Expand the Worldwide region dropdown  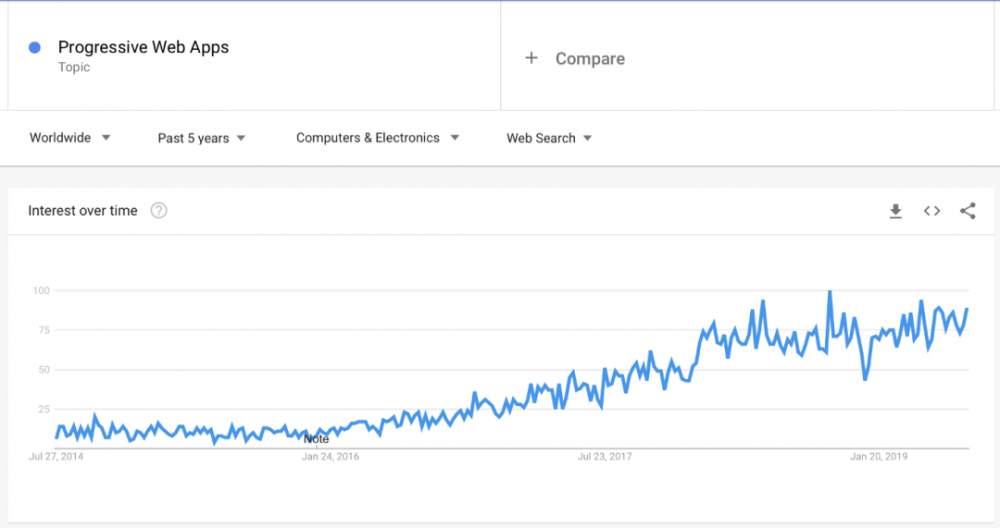(x=70, y=138)
